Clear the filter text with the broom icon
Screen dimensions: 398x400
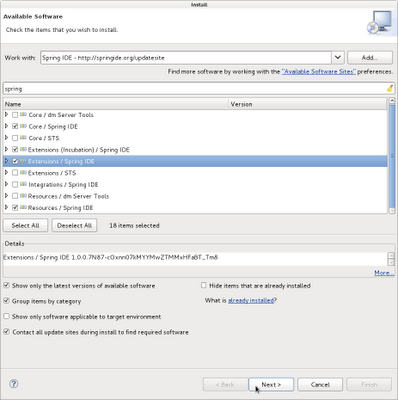coord(389,89)
